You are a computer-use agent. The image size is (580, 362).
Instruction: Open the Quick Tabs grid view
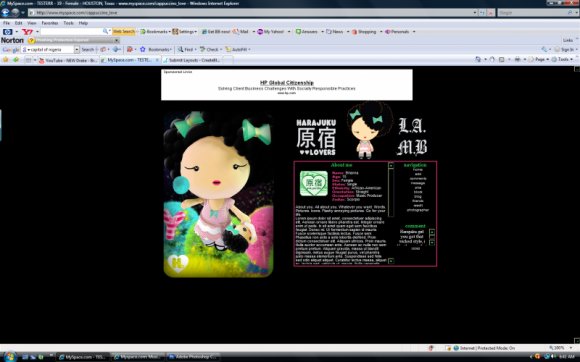pyautogui.click(x=28, y=60)
